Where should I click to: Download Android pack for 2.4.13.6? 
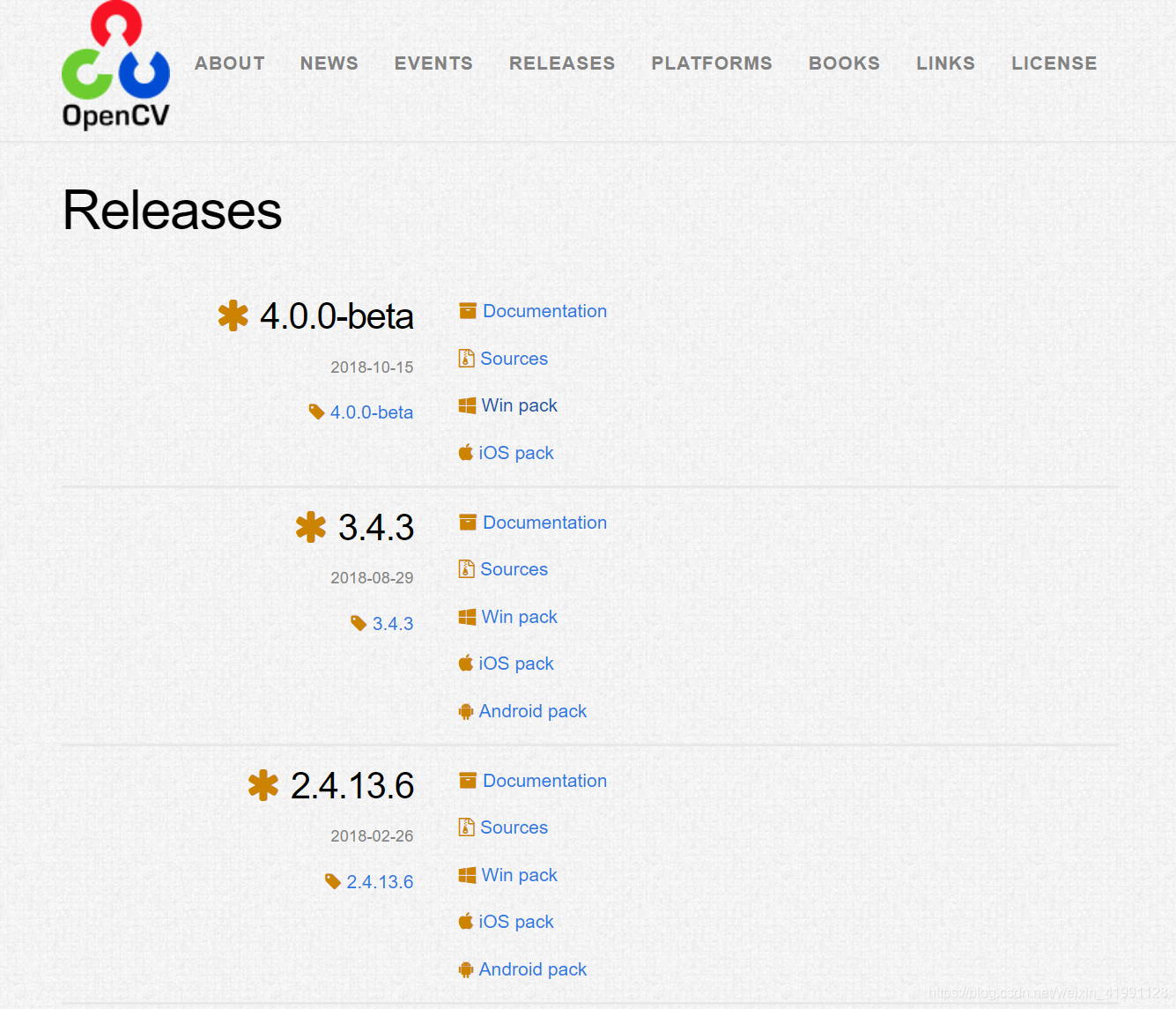click(532, 969)
